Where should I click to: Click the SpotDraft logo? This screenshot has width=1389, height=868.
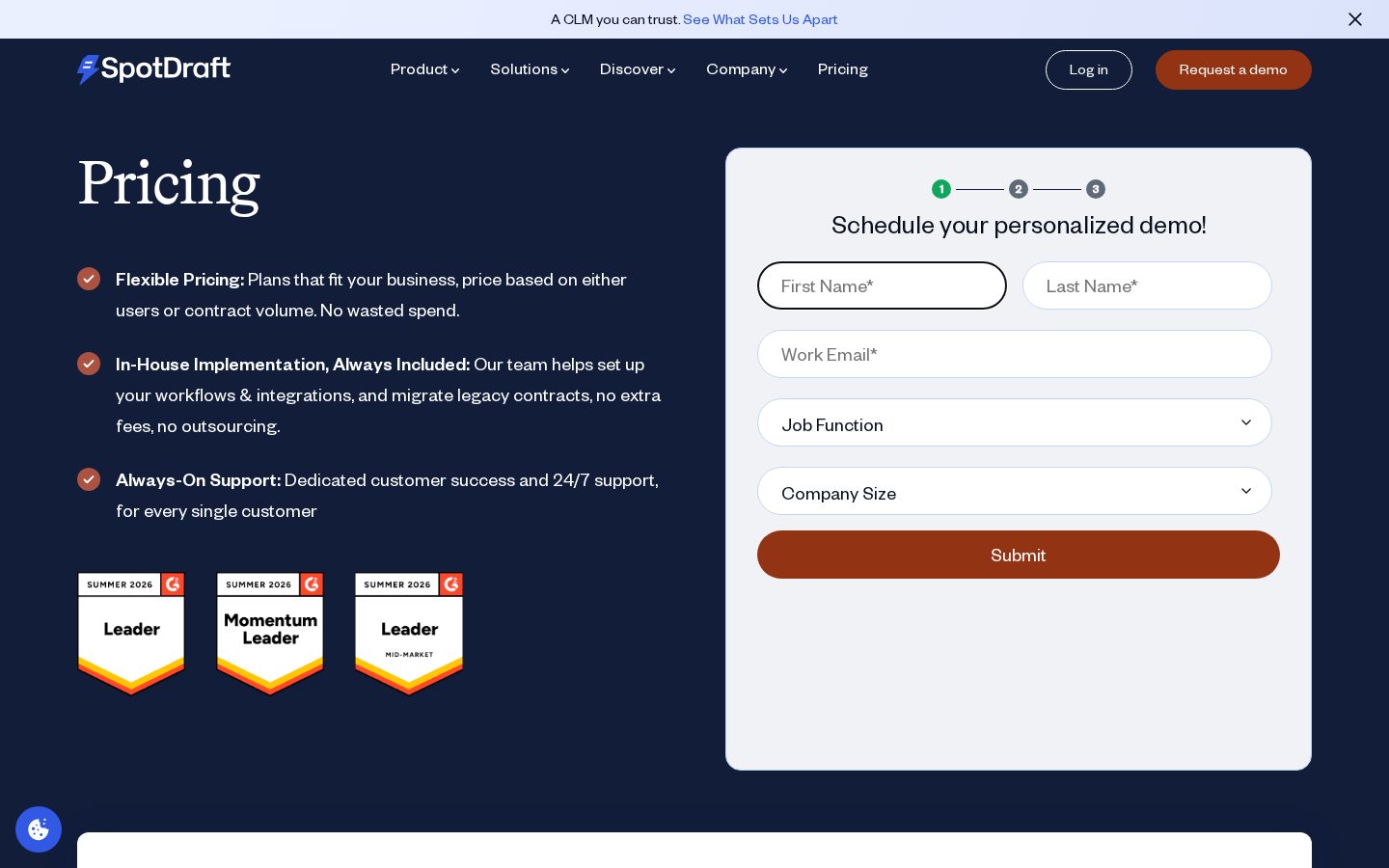(153, 69)
